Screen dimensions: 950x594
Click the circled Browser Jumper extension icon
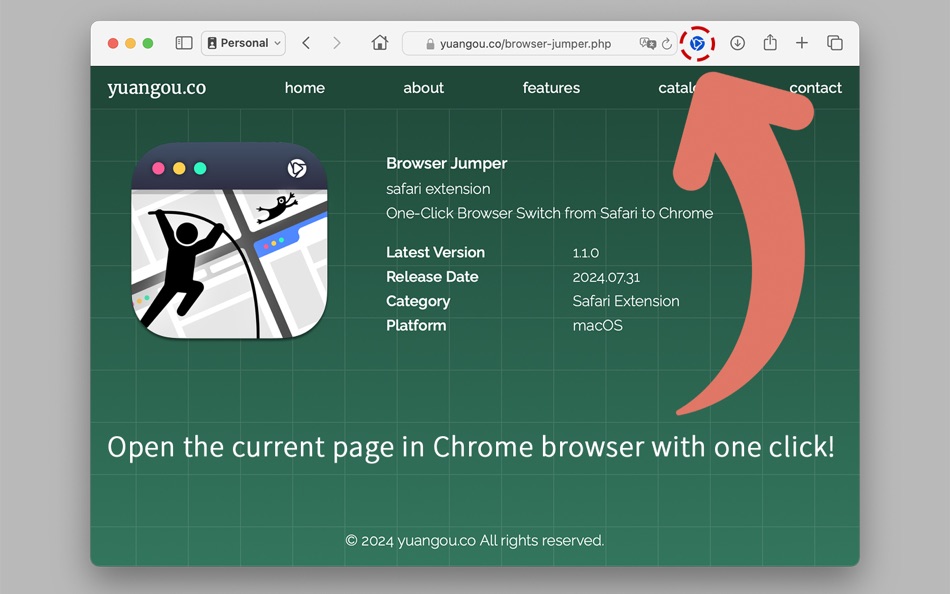click(x=697, y=43)
